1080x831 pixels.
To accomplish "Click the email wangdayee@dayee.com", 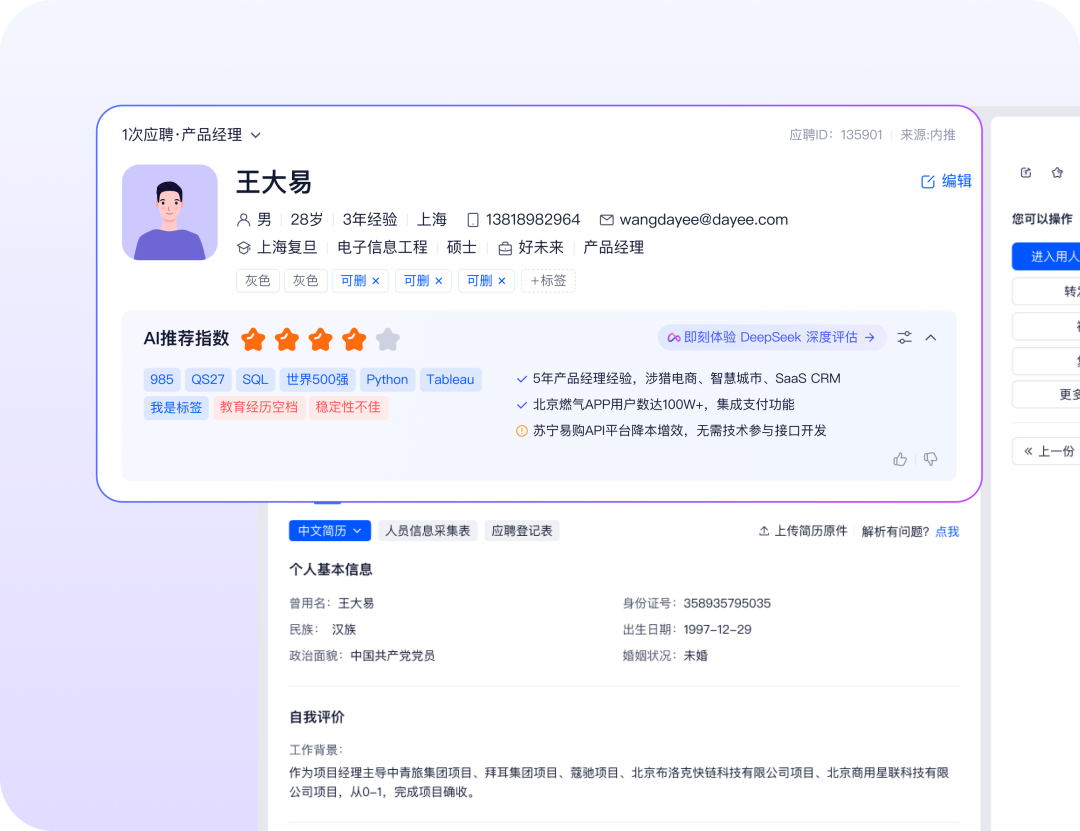I will (703, 220).
